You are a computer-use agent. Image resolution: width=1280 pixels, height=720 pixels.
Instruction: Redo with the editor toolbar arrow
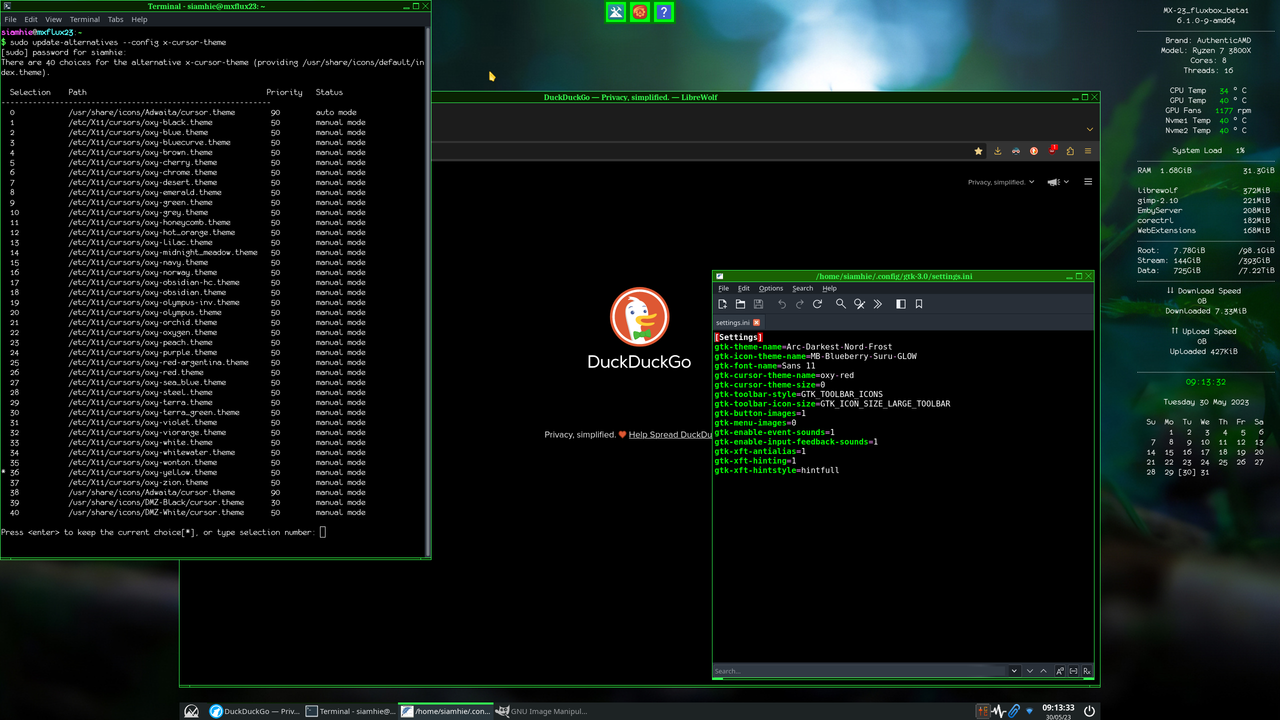click(800, 304)
